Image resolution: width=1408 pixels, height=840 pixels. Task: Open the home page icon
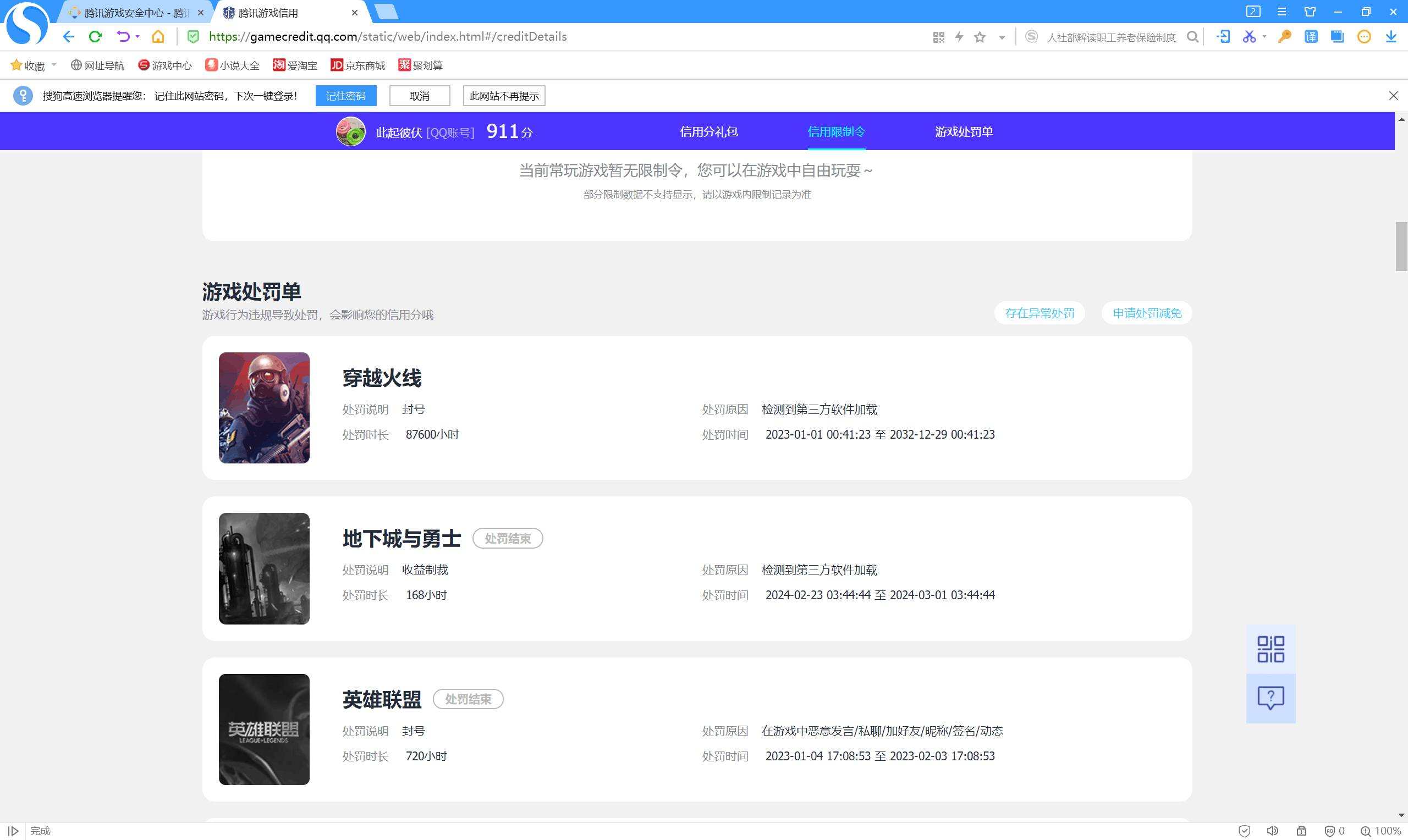(158, 37)
